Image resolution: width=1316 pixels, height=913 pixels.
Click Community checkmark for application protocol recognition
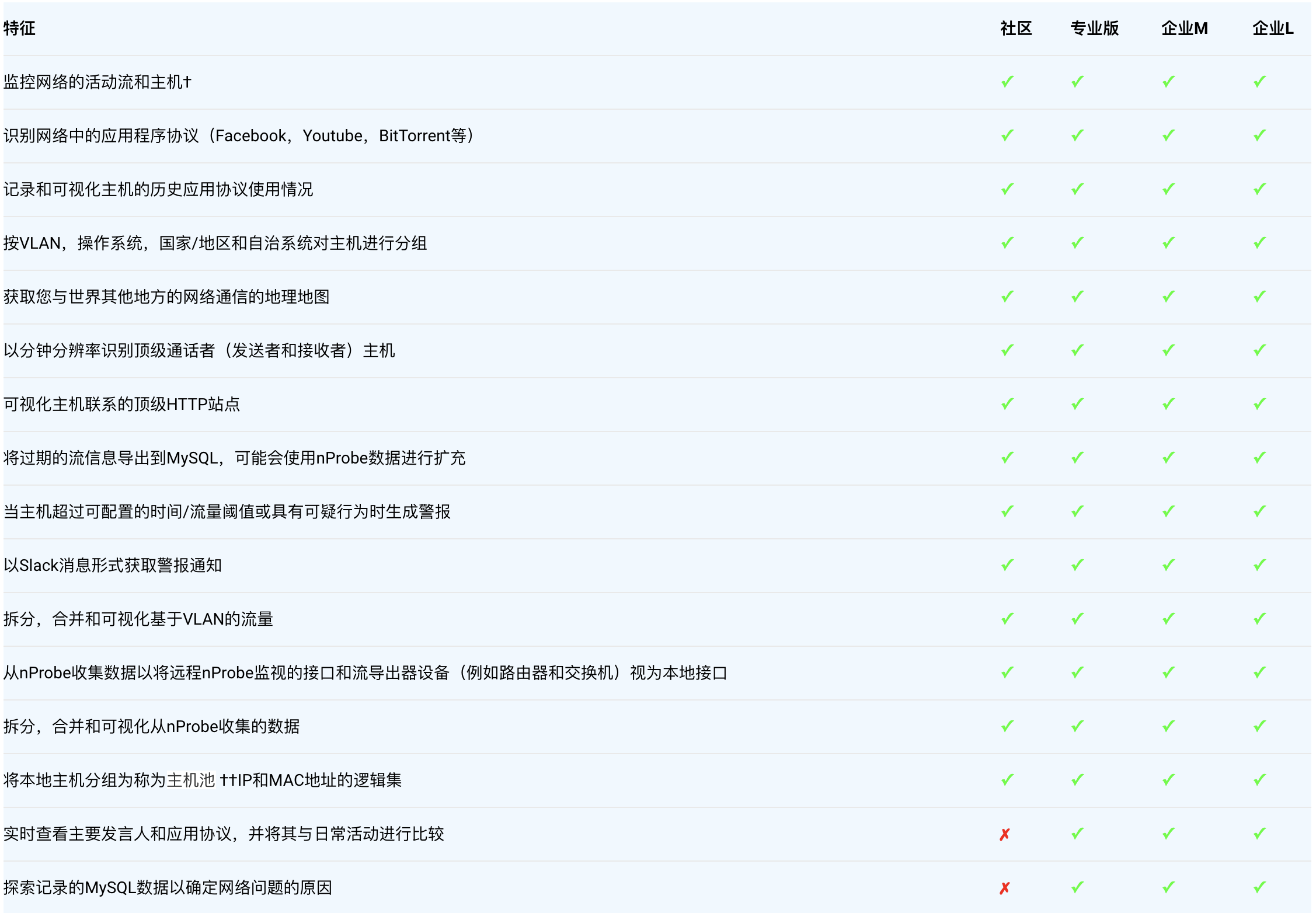(1007, 135)
